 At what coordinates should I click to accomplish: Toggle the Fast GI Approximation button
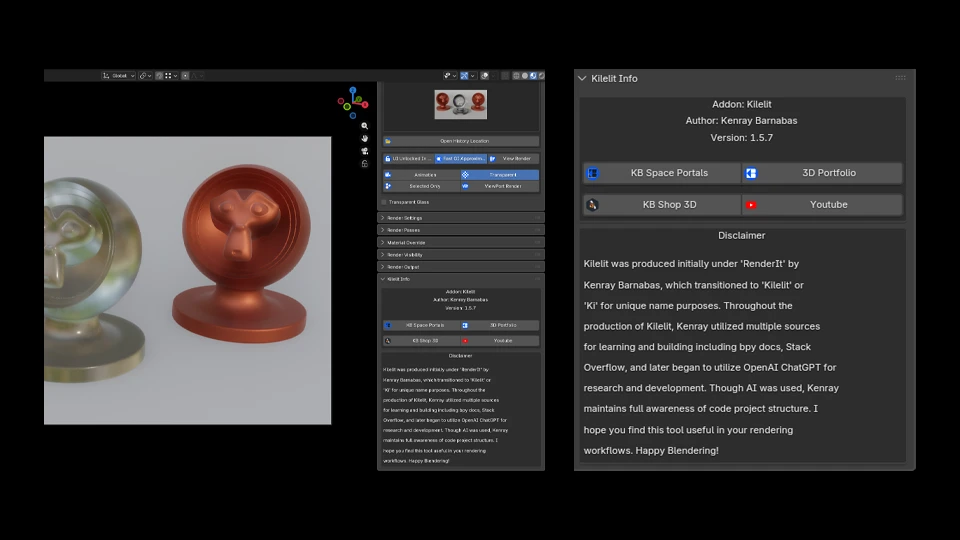pyautogui.click(x=460, y=159)
